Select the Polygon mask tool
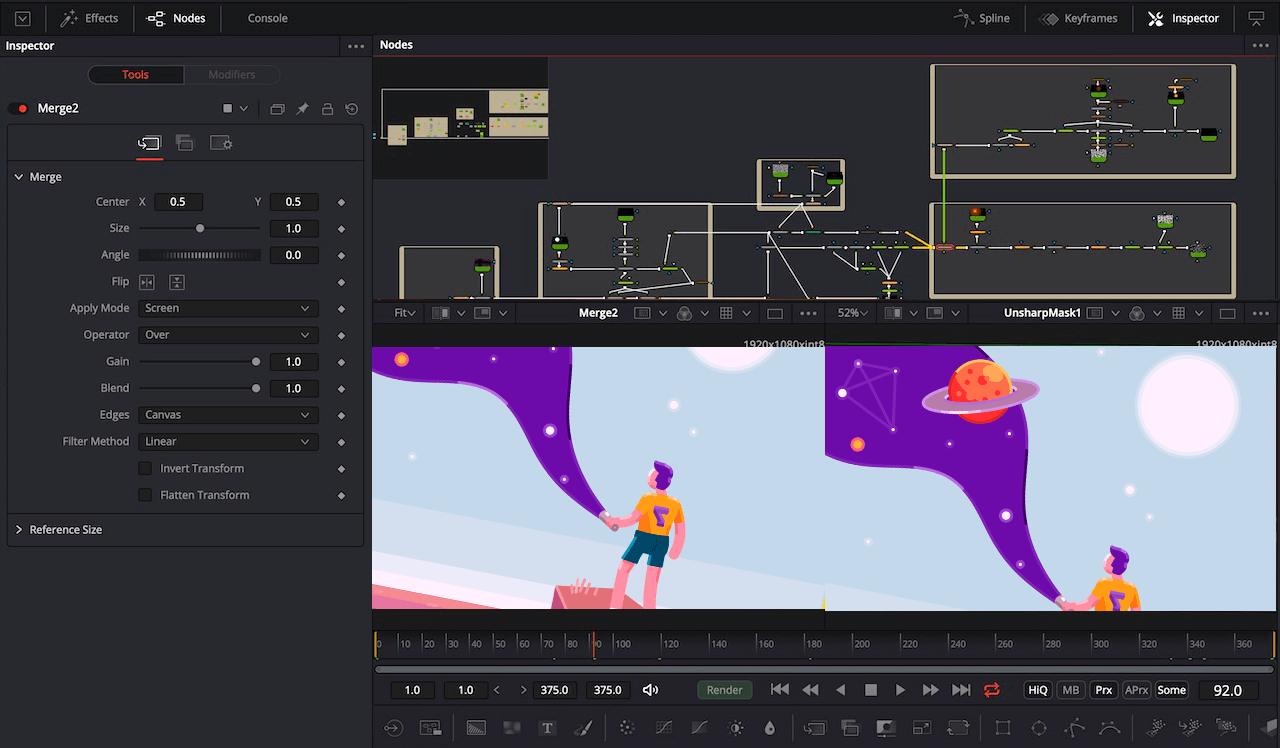This screenshot has height=748, width=1280. pyautogui.click(x=1076, y=728)
